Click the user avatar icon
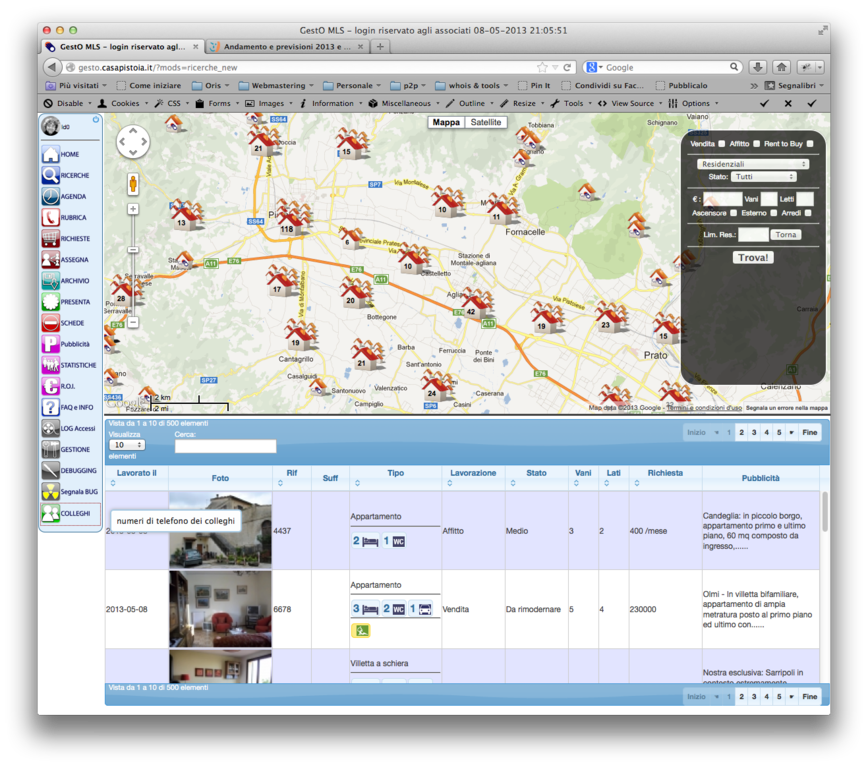 point(50,126)
